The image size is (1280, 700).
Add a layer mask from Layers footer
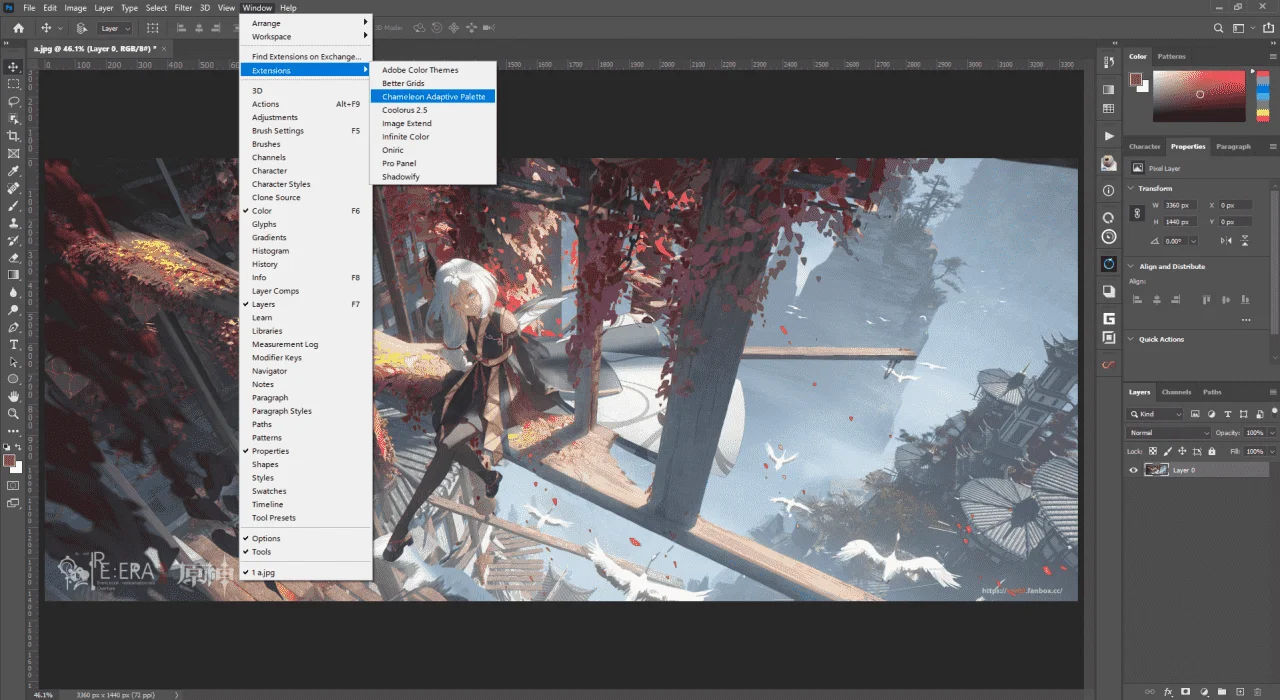(1185, 691)
